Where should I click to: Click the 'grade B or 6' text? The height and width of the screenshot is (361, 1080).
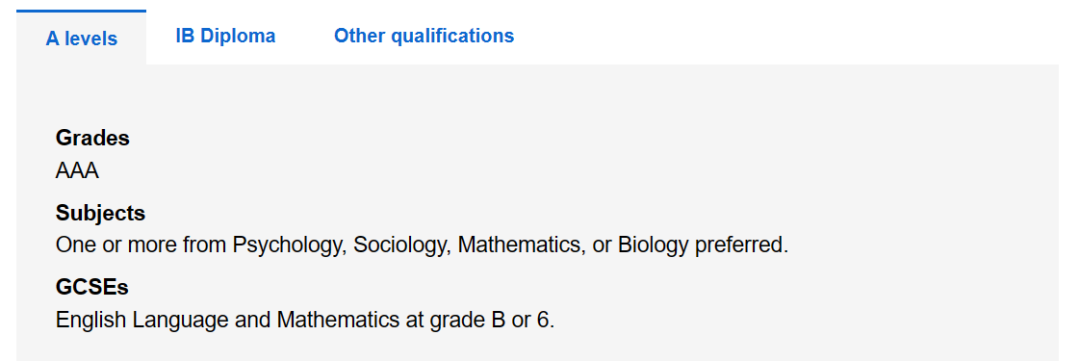point(502,320)
